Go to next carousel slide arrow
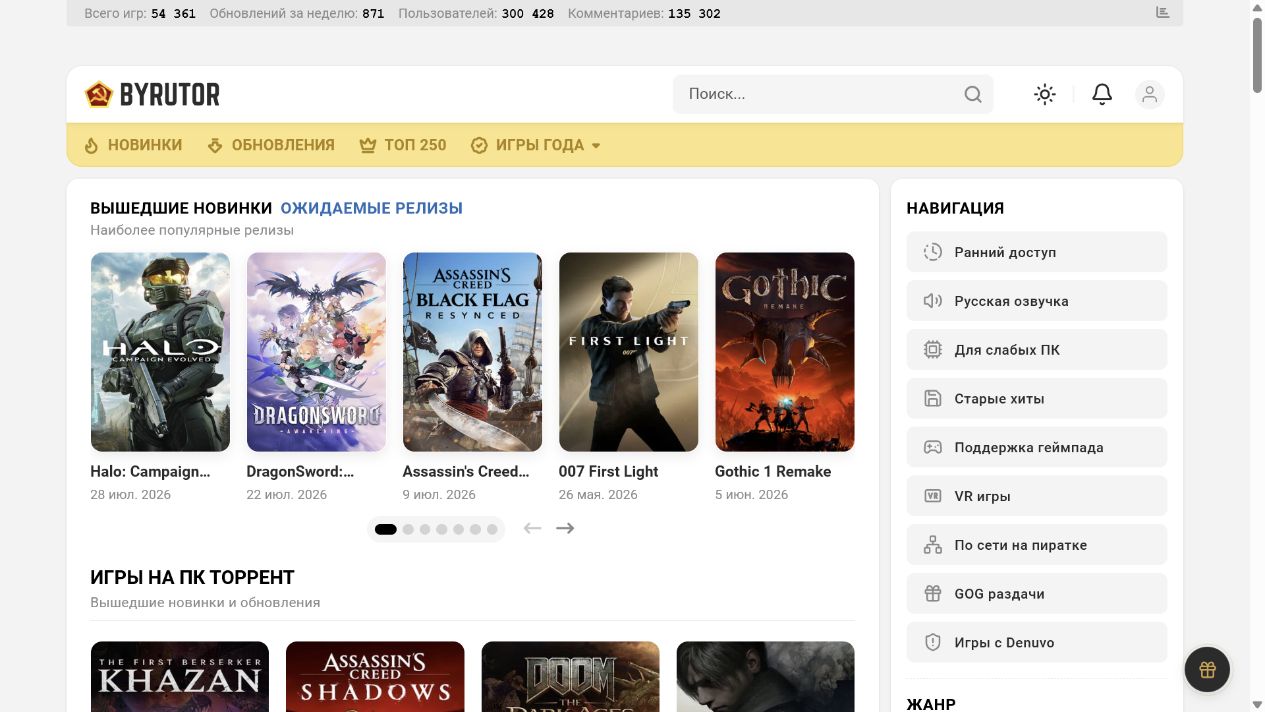The image size is (1265, 712). (565, 528)
